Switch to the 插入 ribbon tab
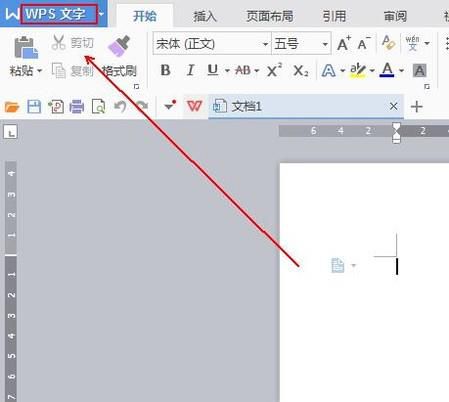This screenshot has height=402, width=449. click(205, 16)
